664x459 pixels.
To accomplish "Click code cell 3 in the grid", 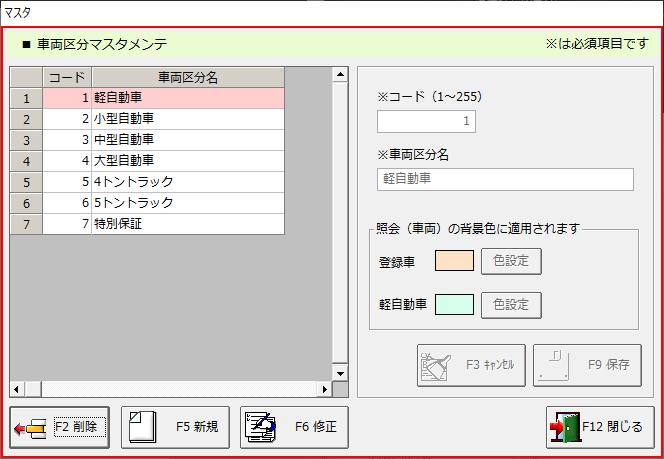I will pos(67,140).
